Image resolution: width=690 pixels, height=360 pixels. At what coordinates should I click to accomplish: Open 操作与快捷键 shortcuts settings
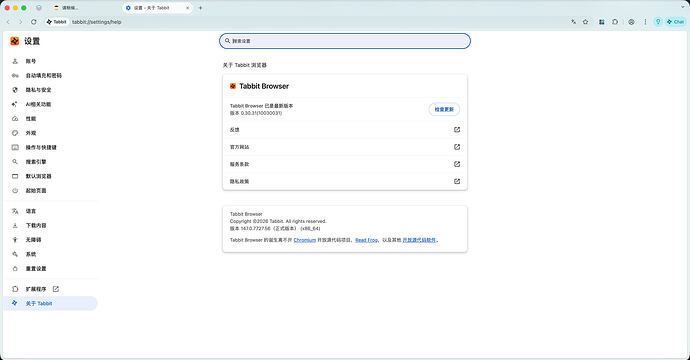pos(41,147)
